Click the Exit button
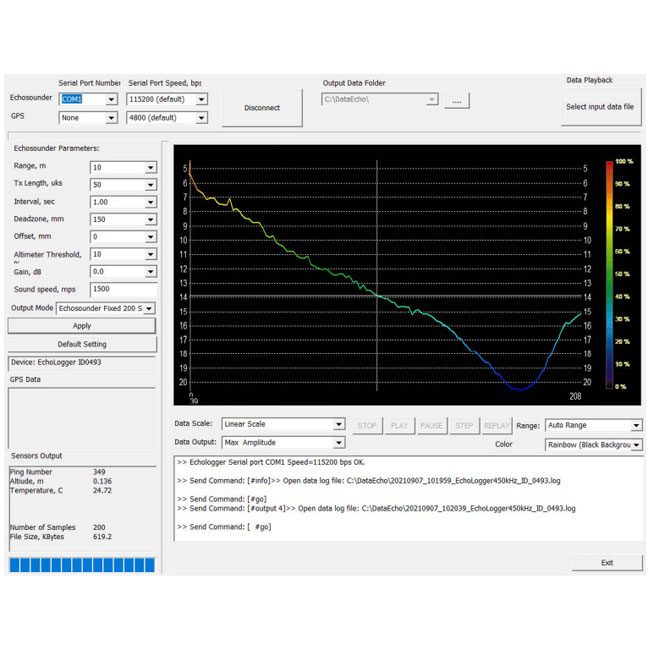 607,563
